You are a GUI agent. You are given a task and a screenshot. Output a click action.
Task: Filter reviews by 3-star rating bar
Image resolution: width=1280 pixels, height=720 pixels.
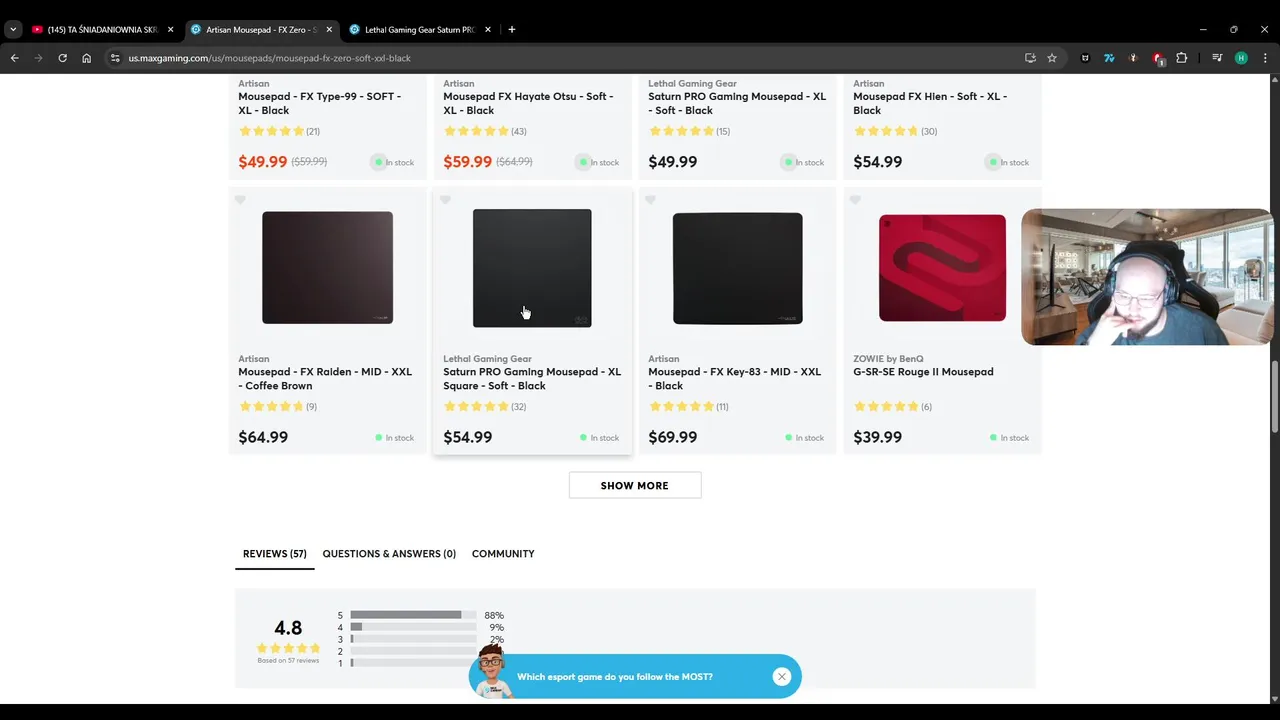click(413, 639)
